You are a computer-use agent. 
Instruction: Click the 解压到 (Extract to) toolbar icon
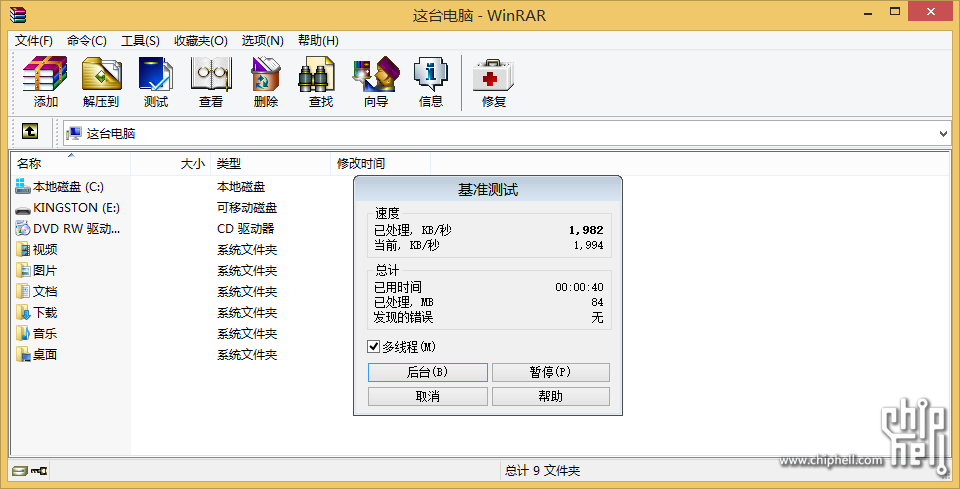(102, 75)
